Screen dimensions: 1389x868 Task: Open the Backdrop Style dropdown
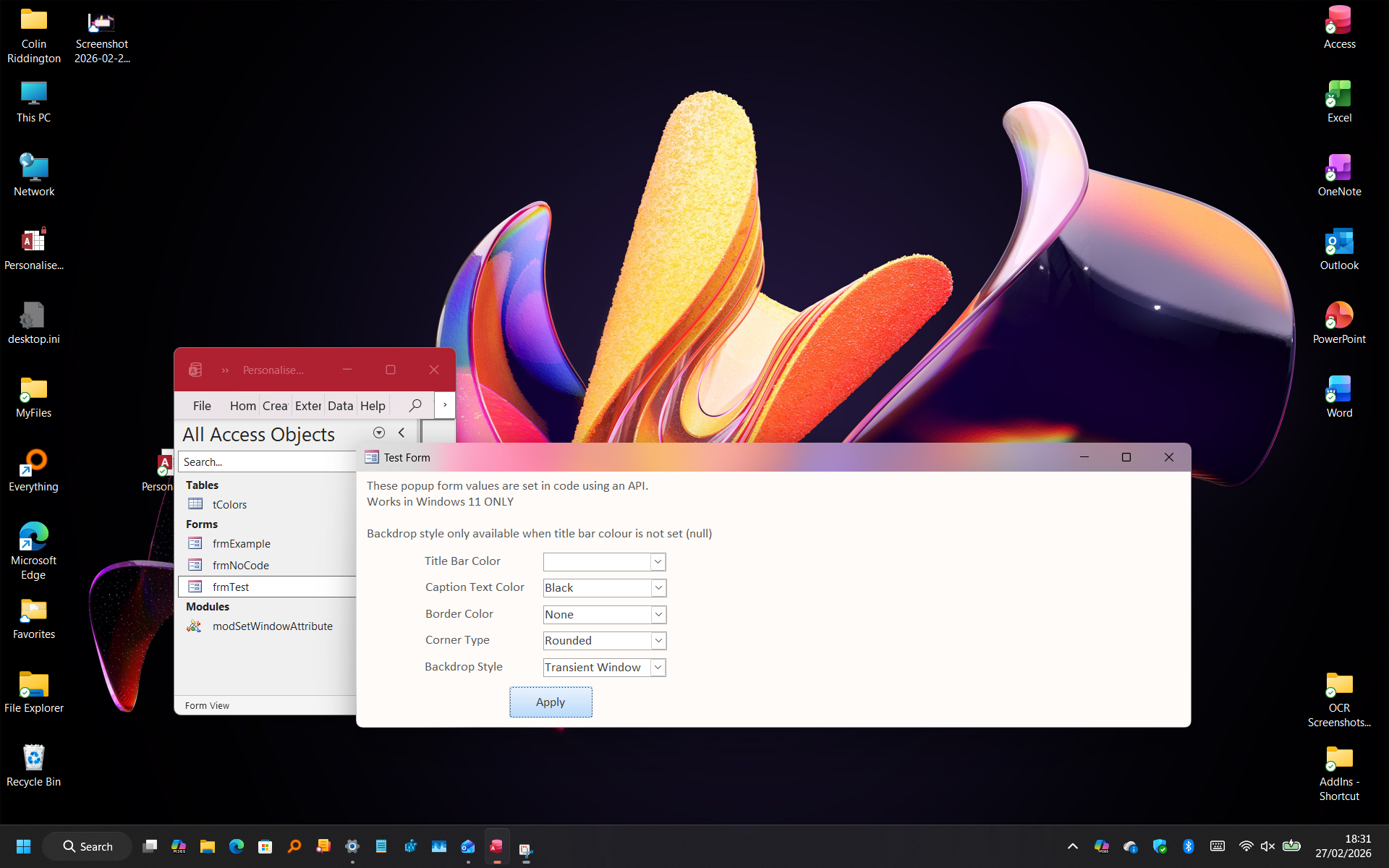(x=658, y=668)
